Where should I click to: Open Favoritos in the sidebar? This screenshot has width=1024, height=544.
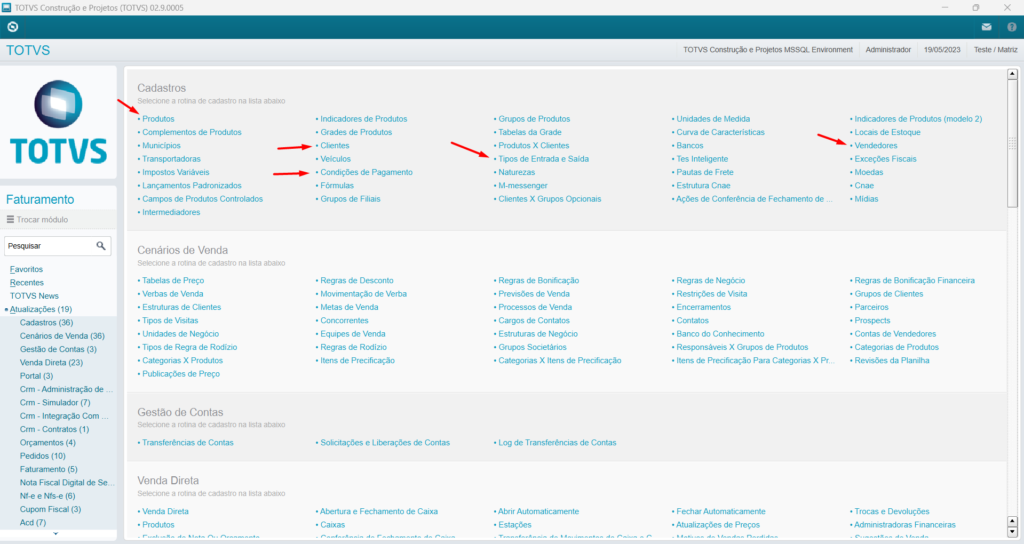(x=26, y=269)
